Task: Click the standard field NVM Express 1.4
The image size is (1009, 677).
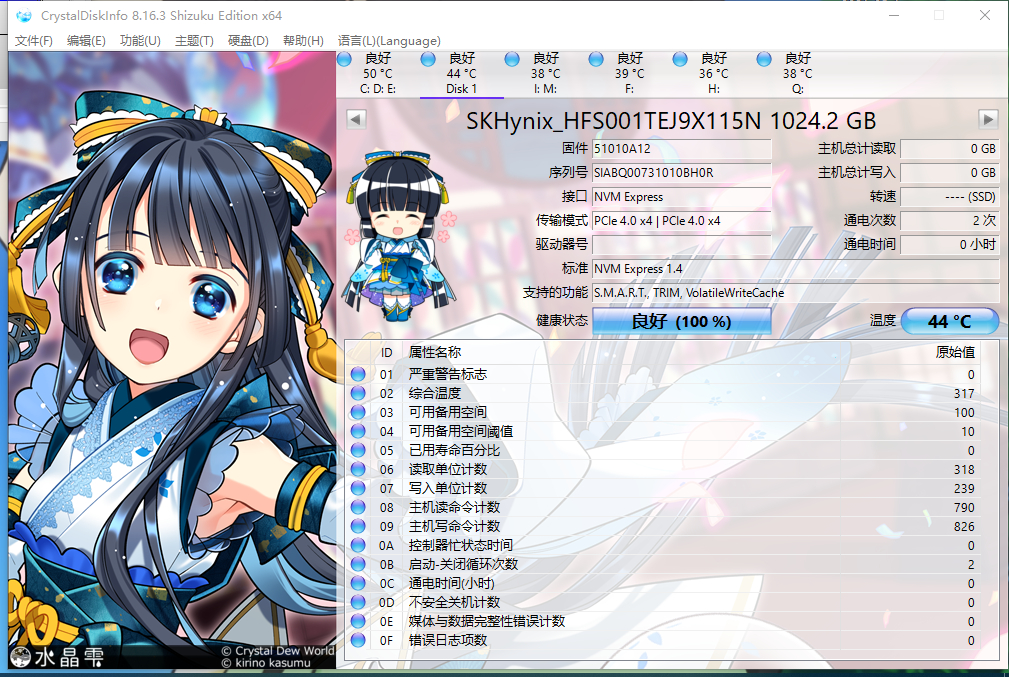Action: coord(795,268)
